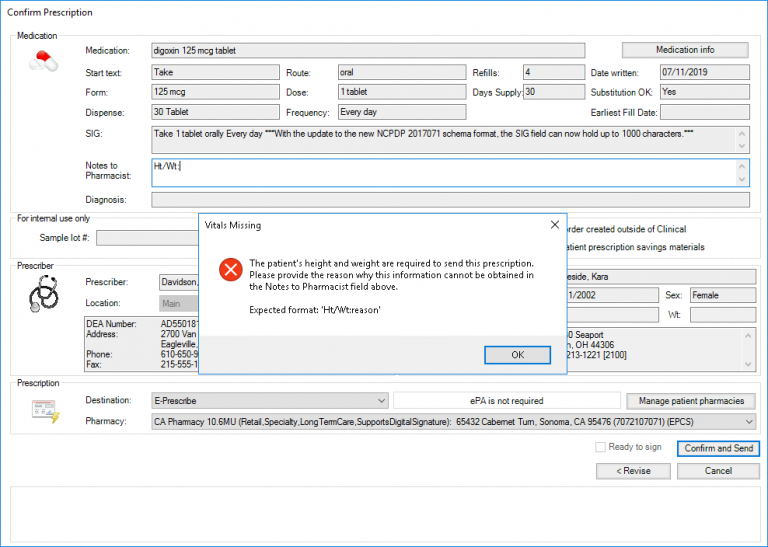Click Manage patient pharmacies button
Screen dimensions: 768x547
(691, 401)
